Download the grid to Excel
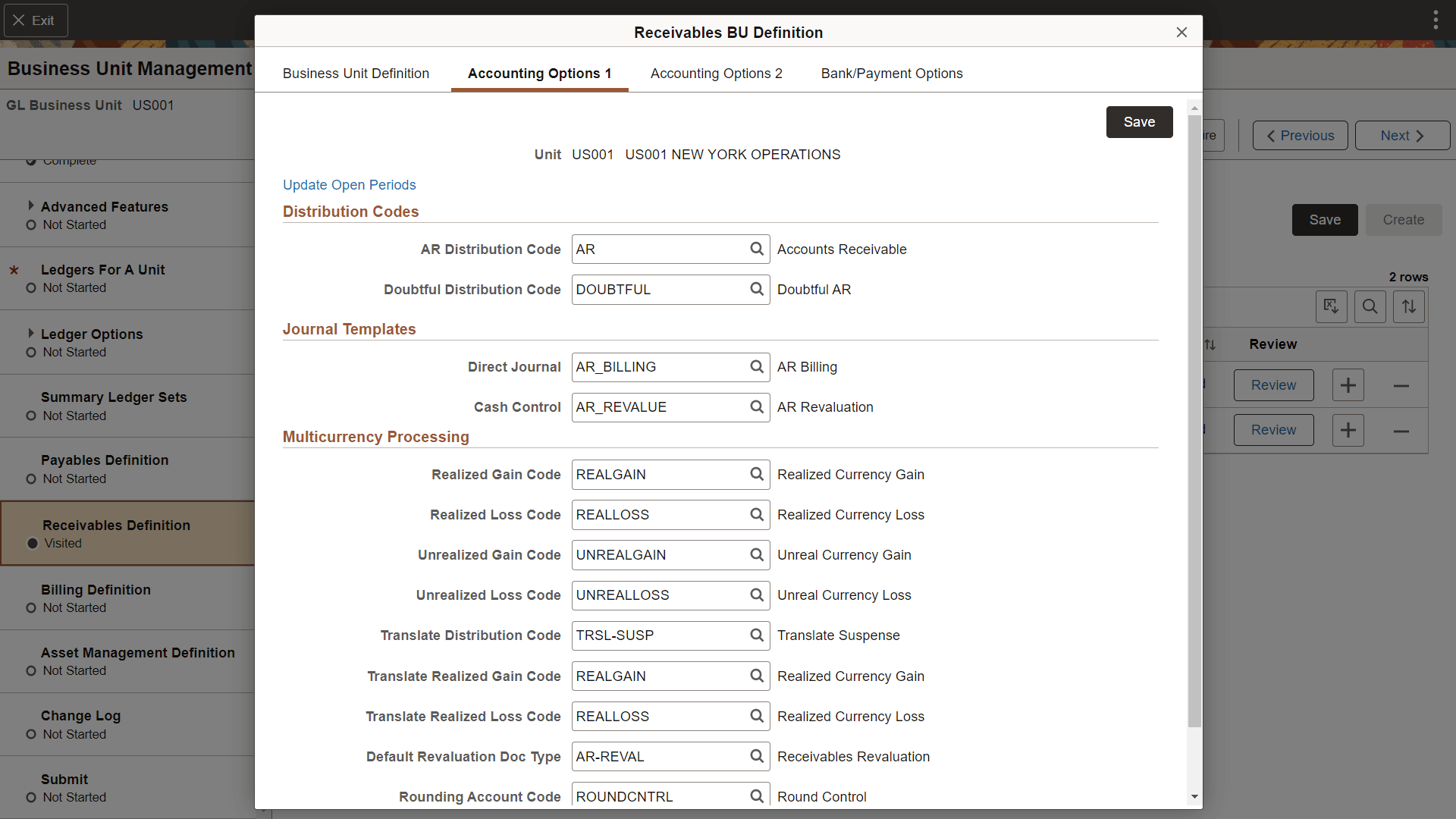Viewport: 1456px width, 819px height. pos(1332,306)
